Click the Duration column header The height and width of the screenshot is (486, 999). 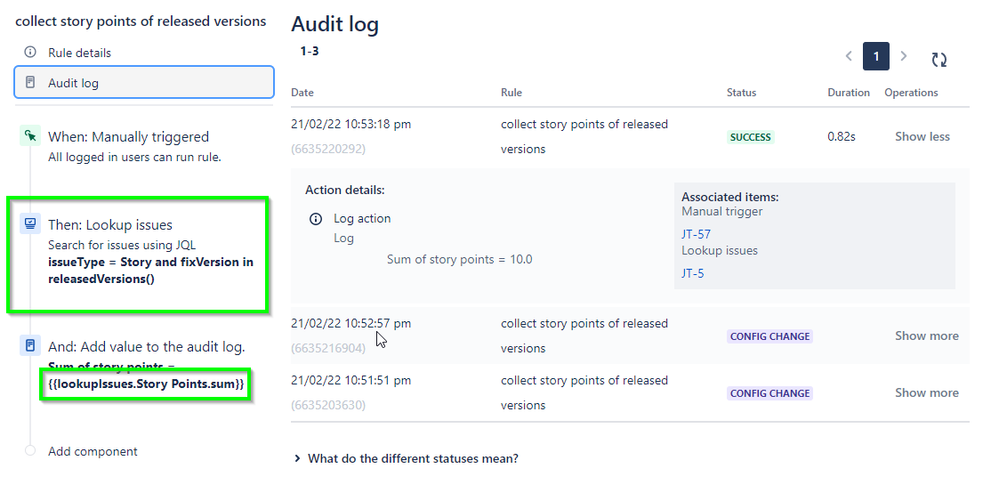coord(848,92)
